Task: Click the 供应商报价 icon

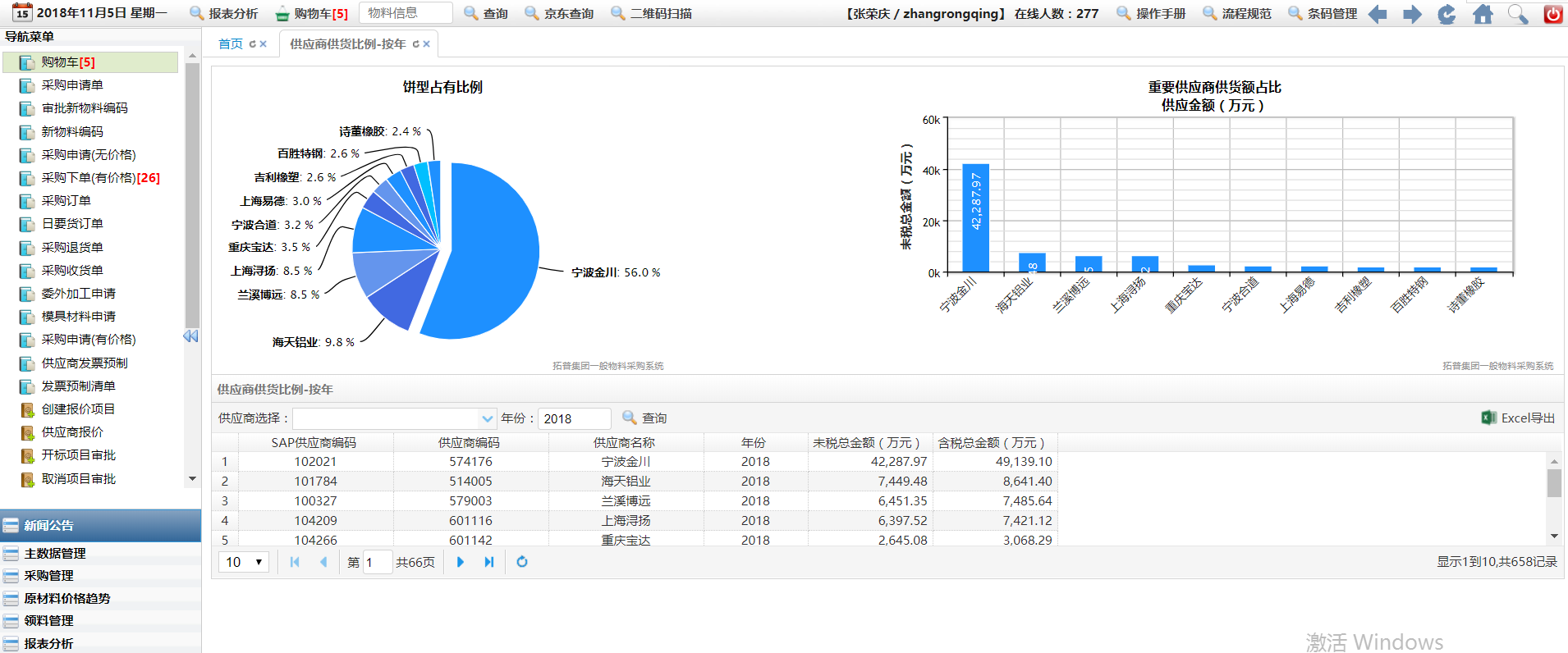Action: click(x=27, y=432)
